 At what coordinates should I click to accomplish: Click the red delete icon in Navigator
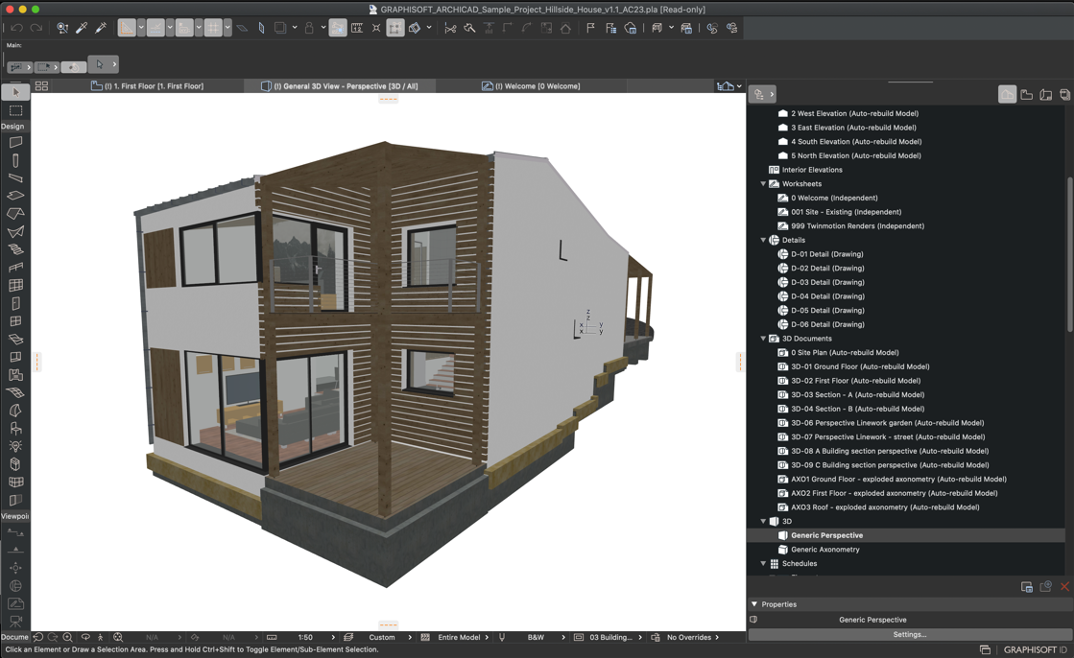tap(1064, 587)
